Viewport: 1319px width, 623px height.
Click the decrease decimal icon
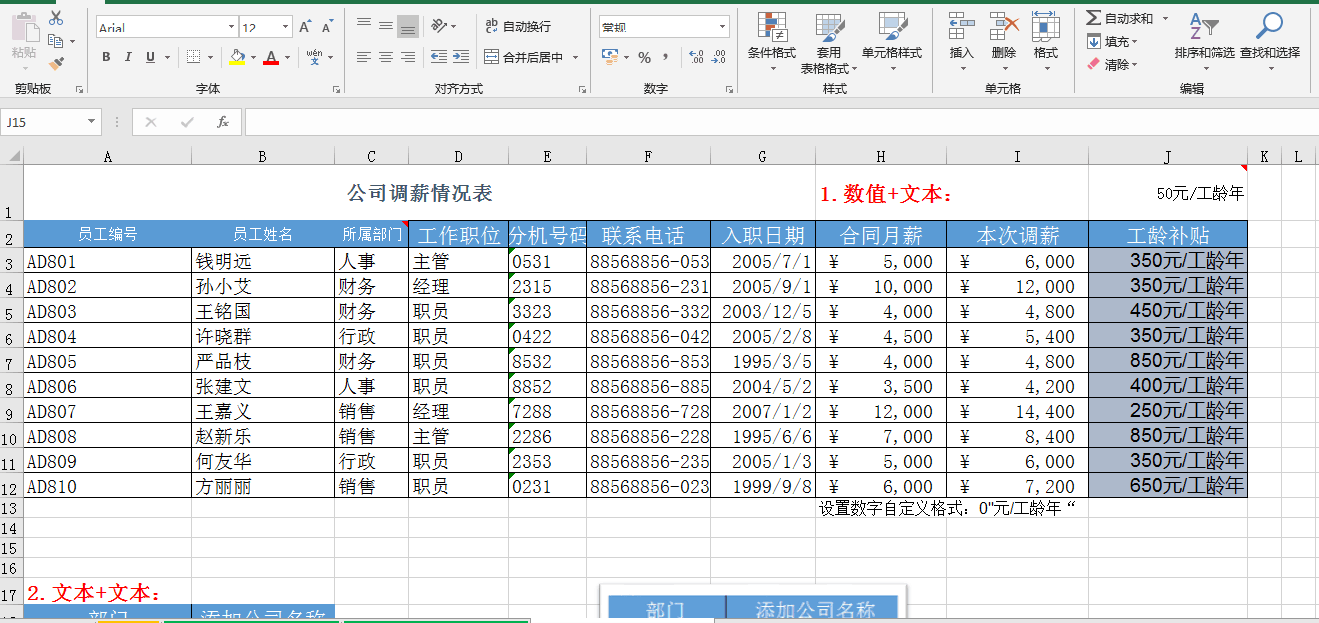click(719, 57)
